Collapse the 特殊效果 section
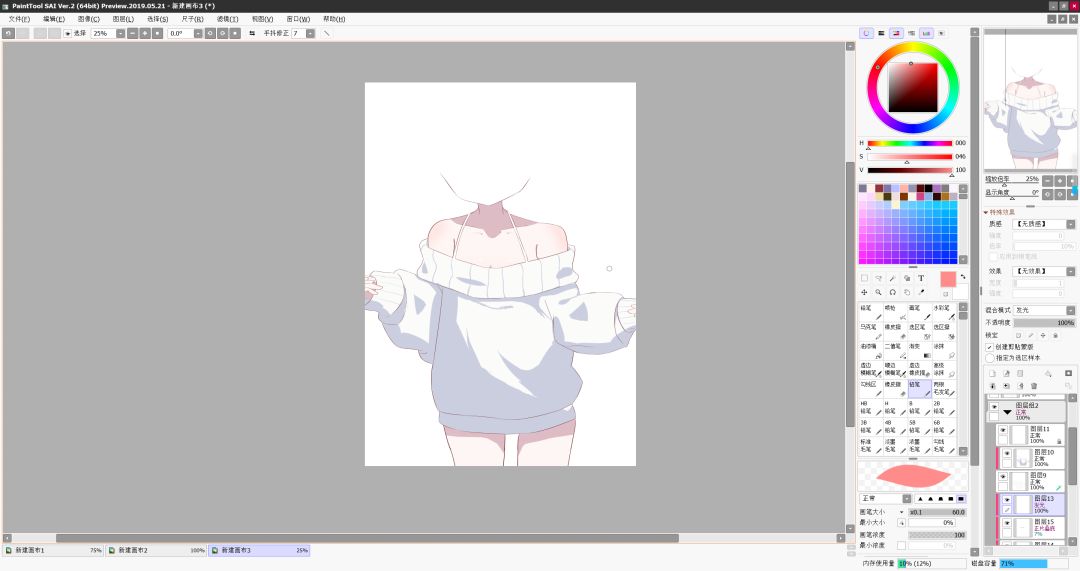 click(x=986, y=212)
